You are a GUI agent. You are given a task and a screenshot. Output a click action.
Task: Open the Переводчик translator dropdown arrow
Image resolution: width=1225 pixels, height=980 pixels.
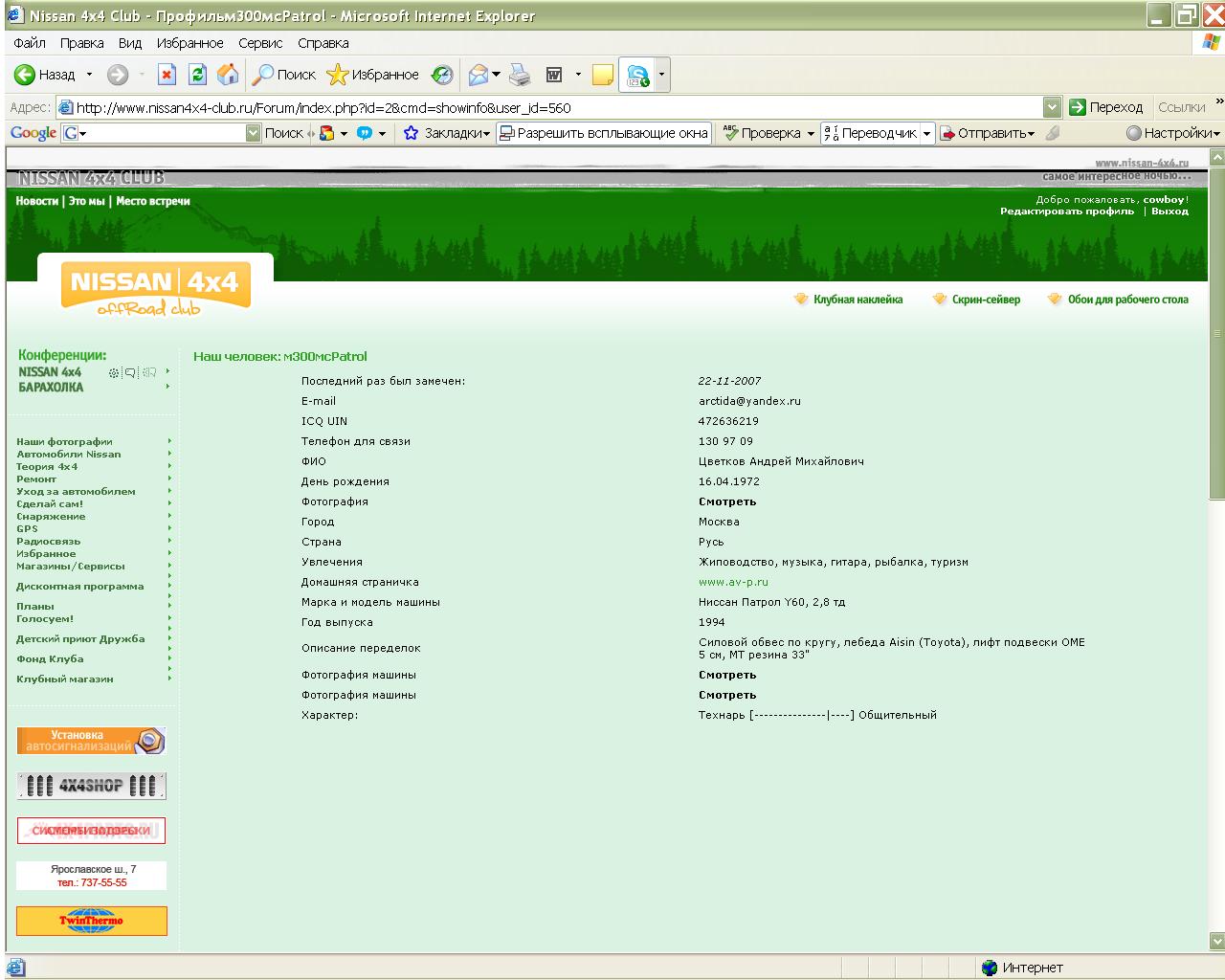pos(926,133)
